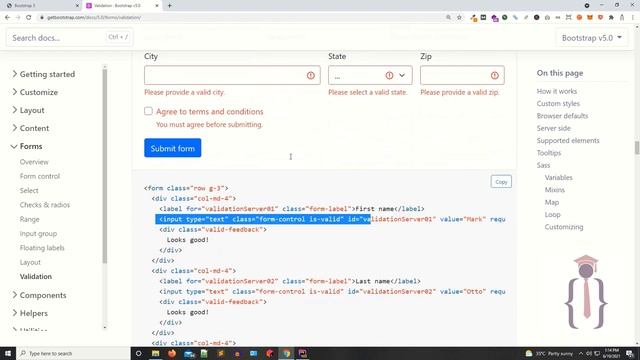Switch to Chrome in the taskbar
This screenshot has width=640, height=360.
[287, 353]
